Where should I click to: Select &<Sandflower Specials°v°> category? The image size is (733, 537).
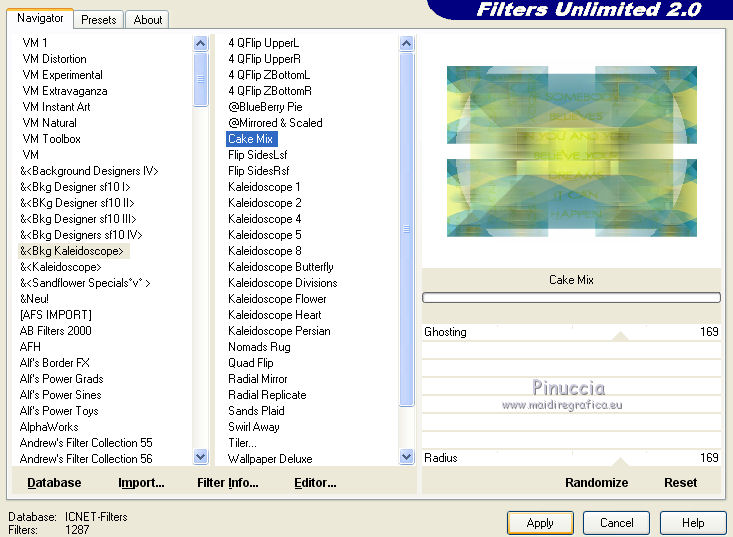tap(85, 283)
